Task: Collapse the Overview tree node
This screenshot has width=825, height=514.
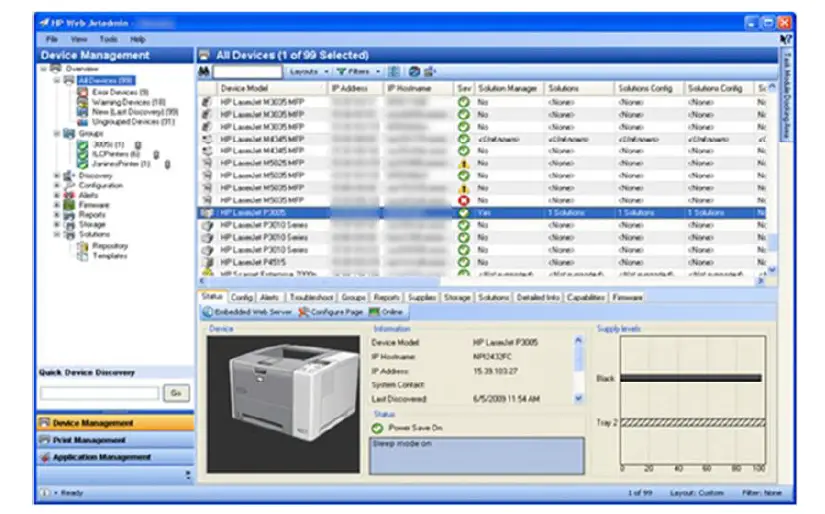Action: coord(44,68)
